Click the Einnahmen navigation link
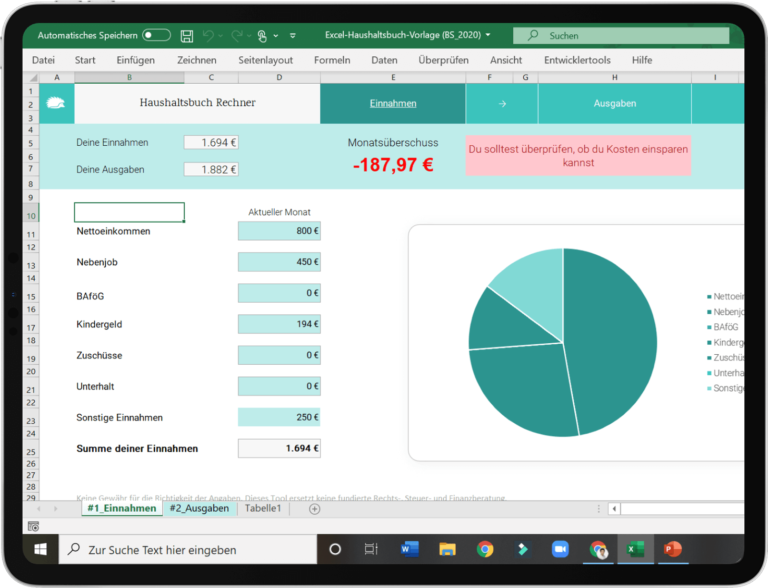 [393, 103]
